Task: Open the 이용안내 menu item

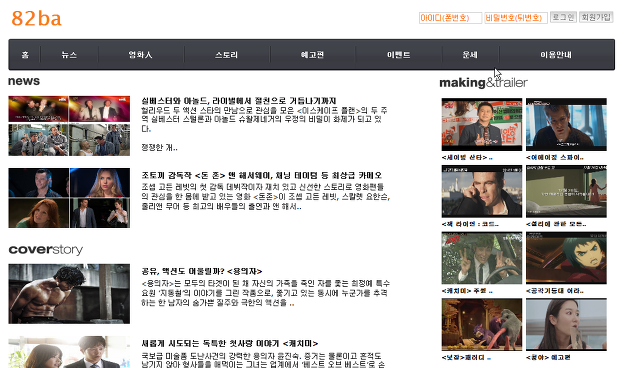Action: coord(556,55)
